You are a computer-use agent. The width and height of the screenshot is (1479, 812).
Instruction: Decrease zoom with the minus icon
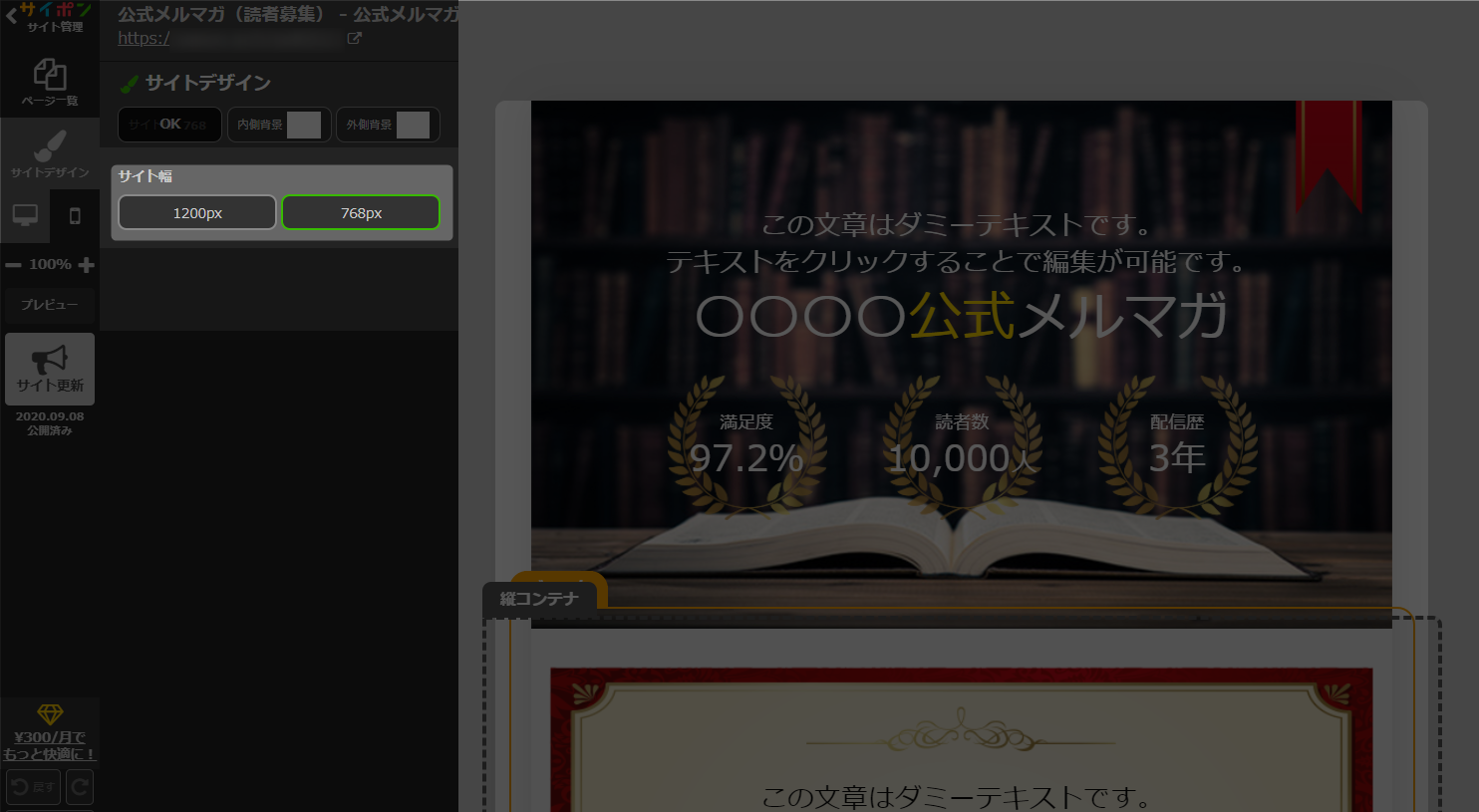pyautogui.click(x=13, y=265)
